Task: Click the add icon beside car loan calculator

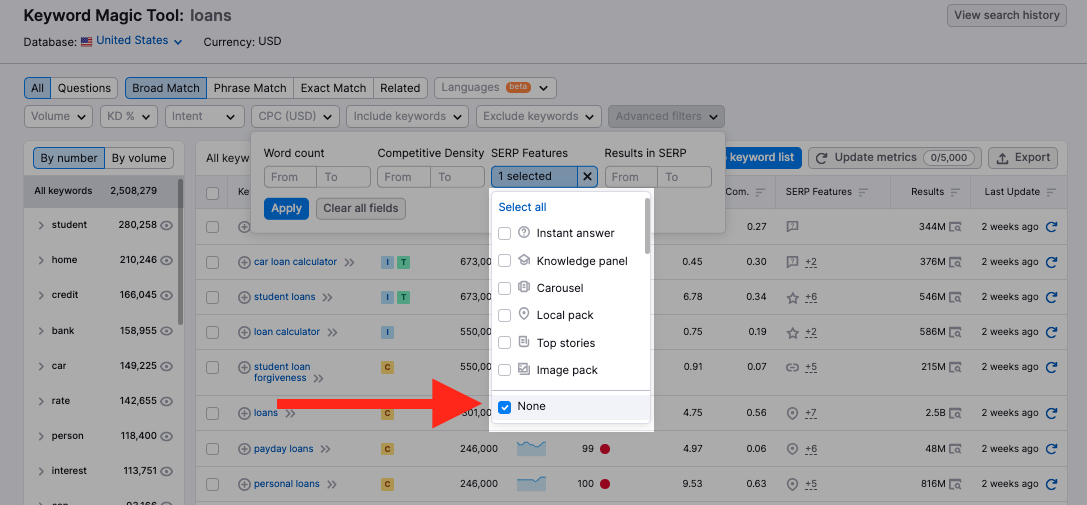Action: coord(244,262)
